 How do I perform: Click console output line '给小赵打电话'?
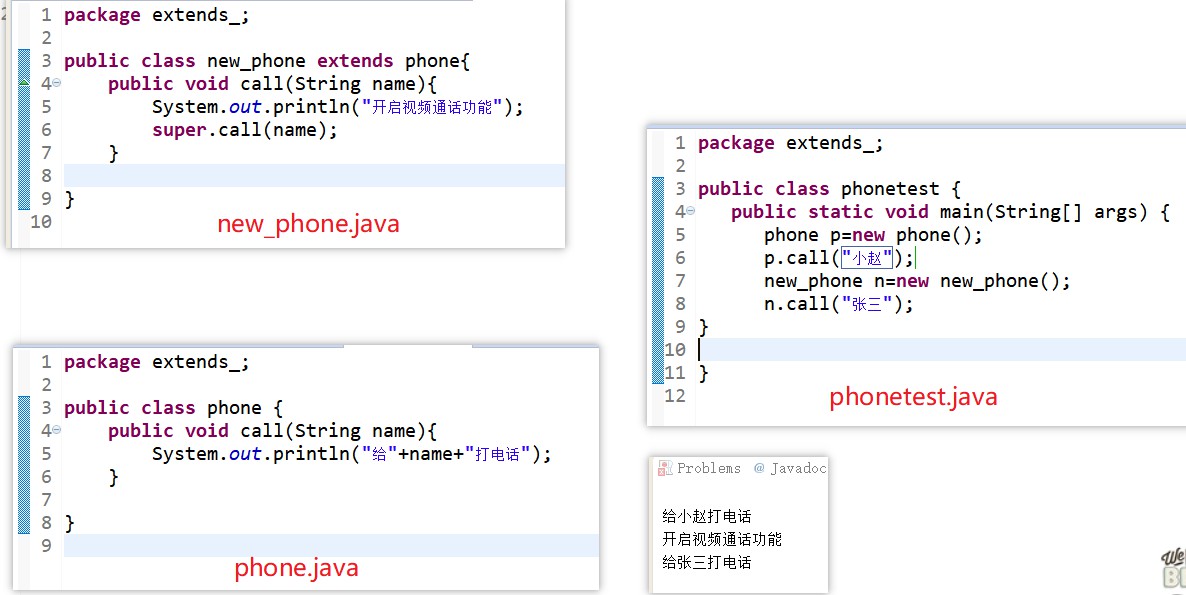point(706,516)
